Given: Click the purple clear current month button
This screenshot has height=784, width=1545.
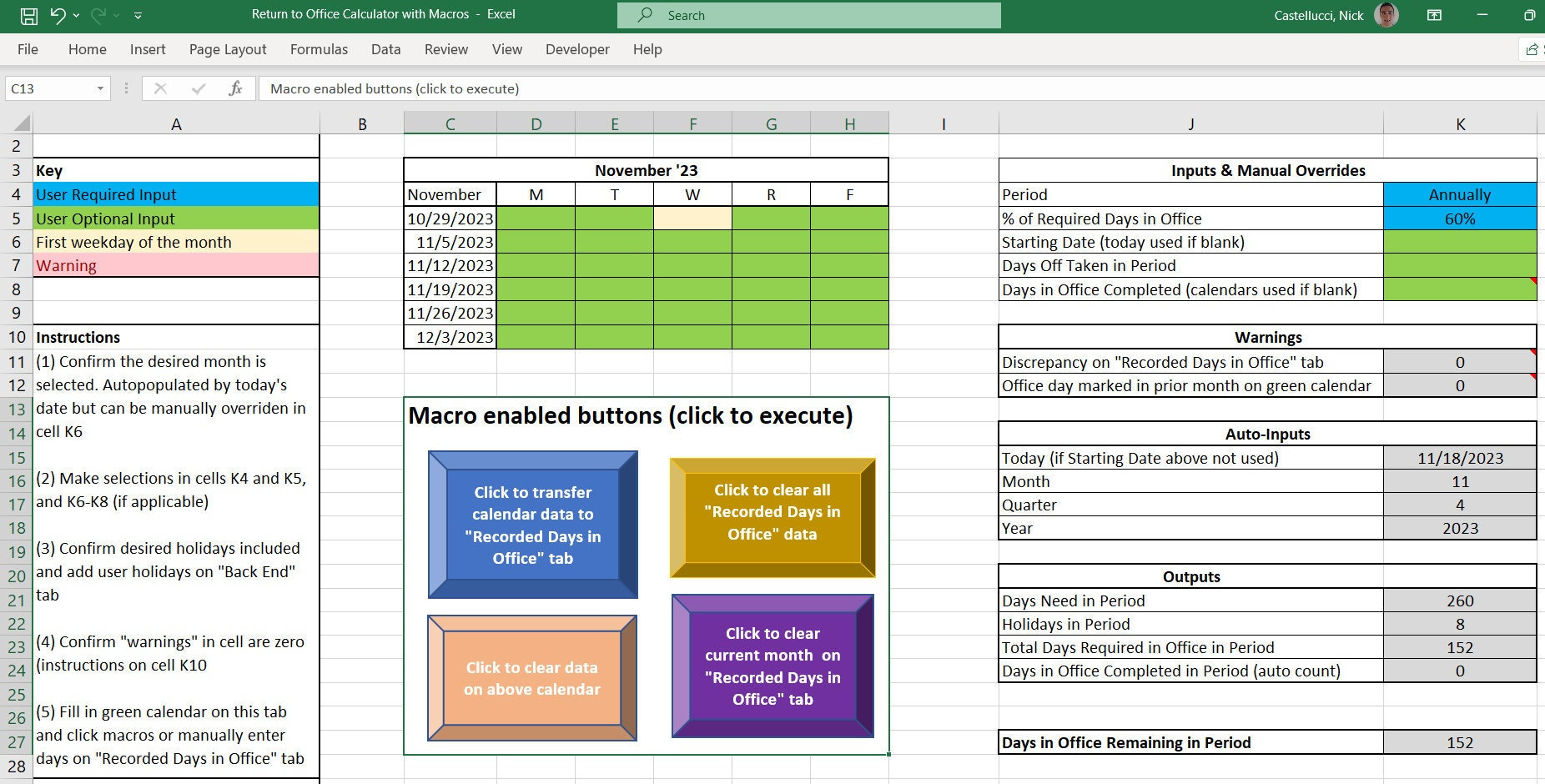Looking at the screenshot, I should [772, 666].
